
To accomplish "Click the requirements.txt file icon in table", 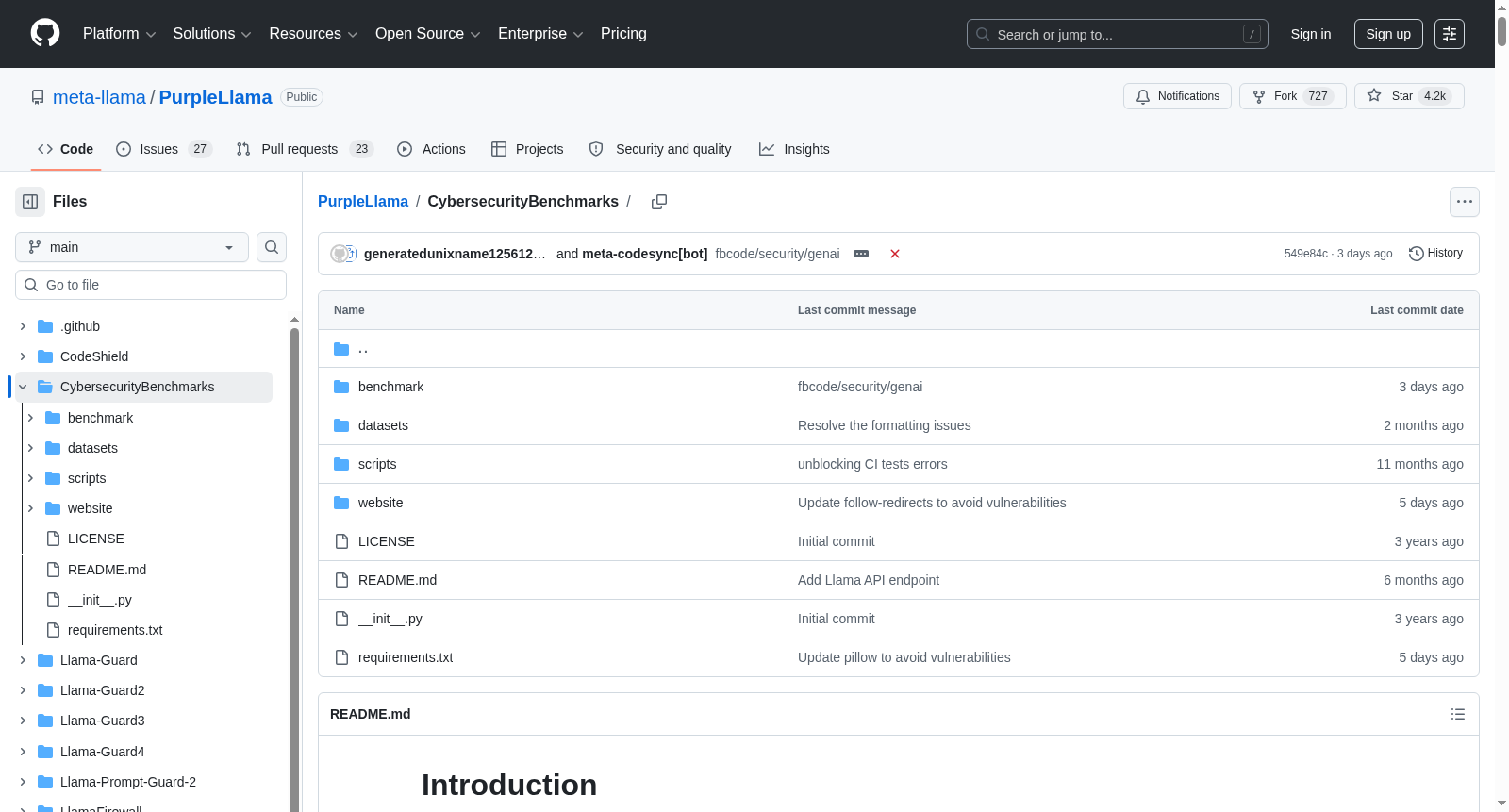I will (341, 657).
